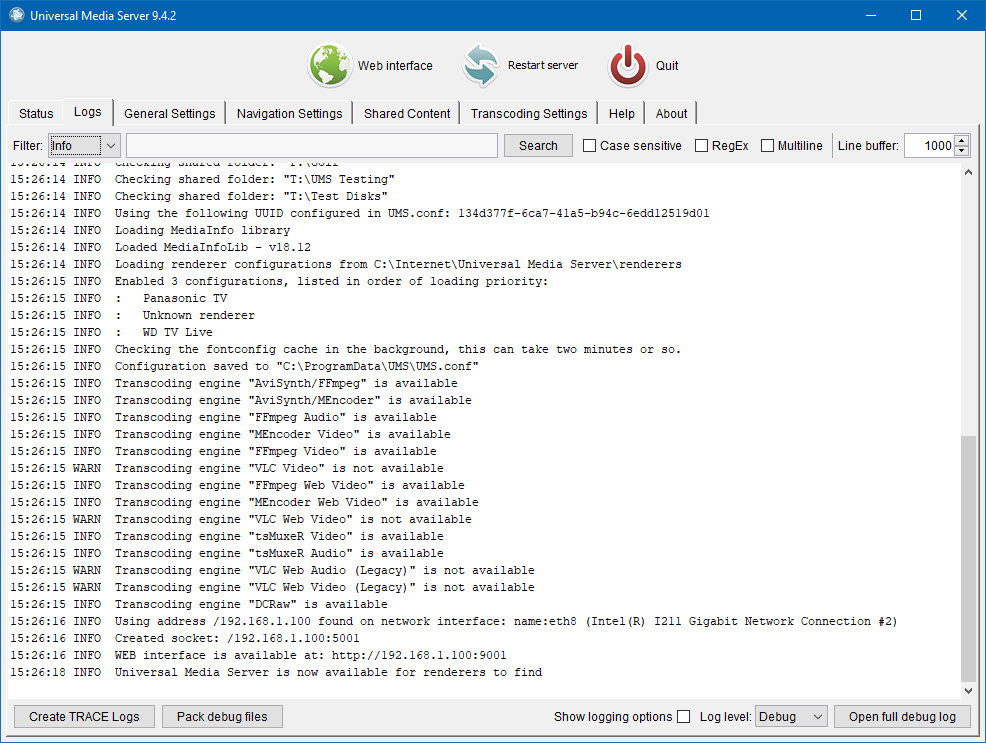Minimize the Universal Media Server window
Image resolution: width=986 pixels, height=743 pixels.
pyautogui.click(x=871, y=15)
